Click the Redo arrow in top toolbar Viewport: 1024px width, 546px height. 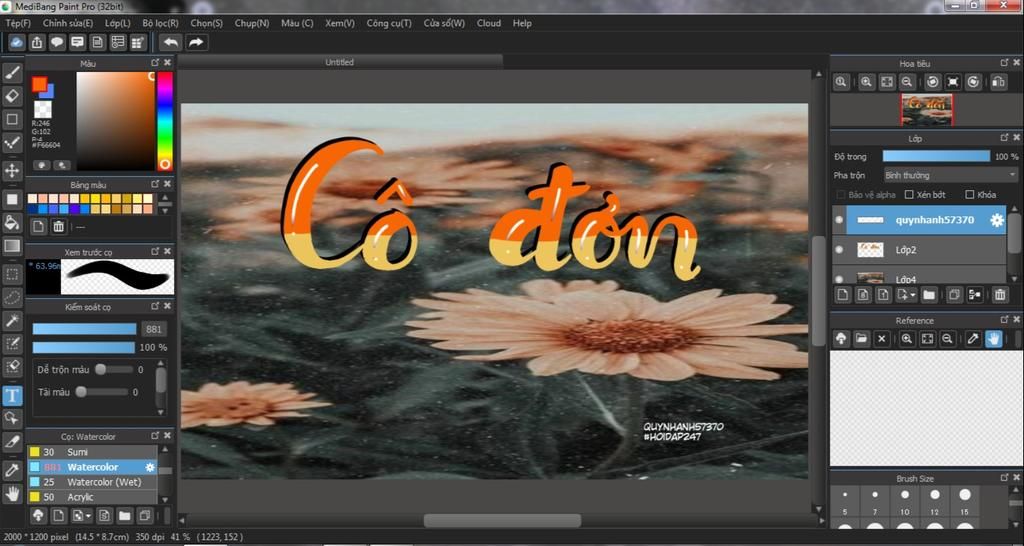(x=195, y=42)
